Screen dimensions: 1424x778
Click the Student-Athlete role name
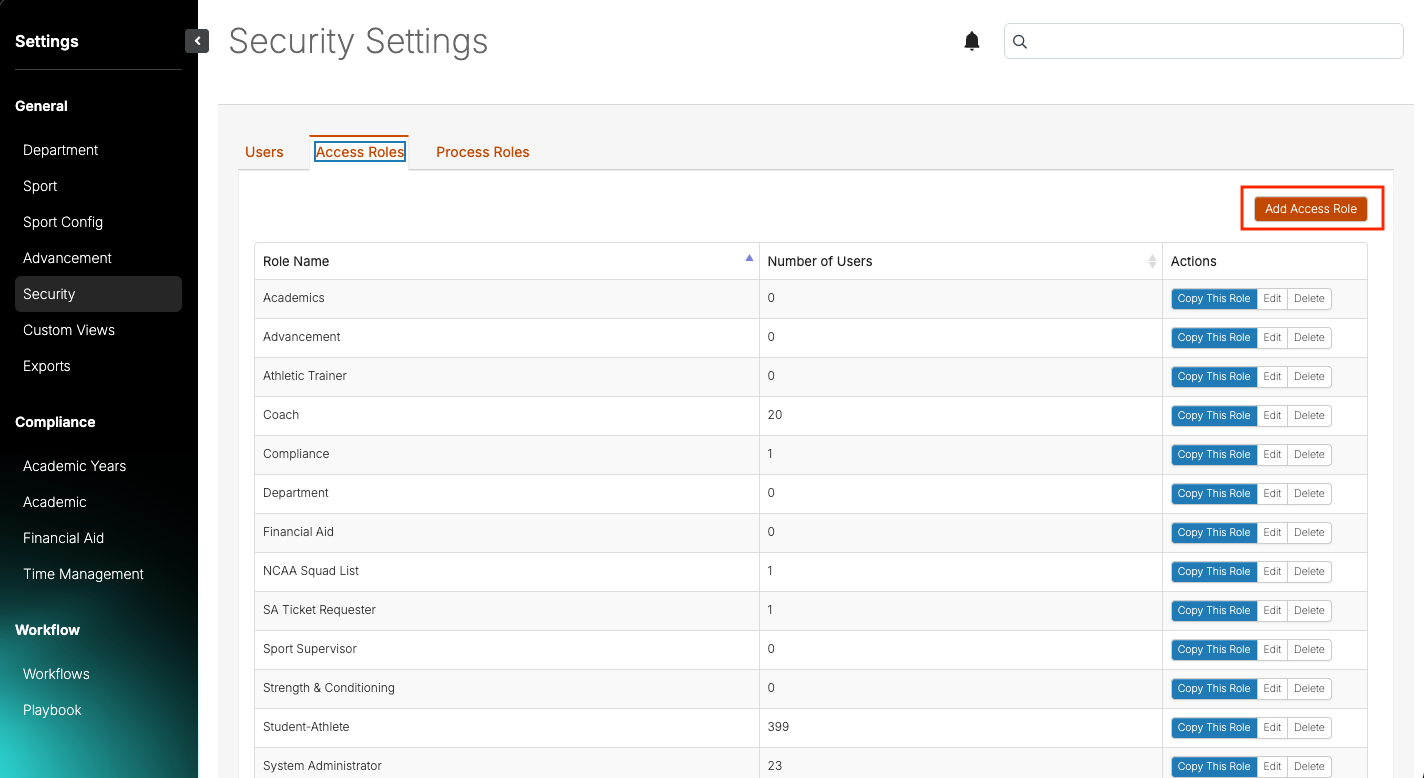pyautogui.click(x=306, y=727)
